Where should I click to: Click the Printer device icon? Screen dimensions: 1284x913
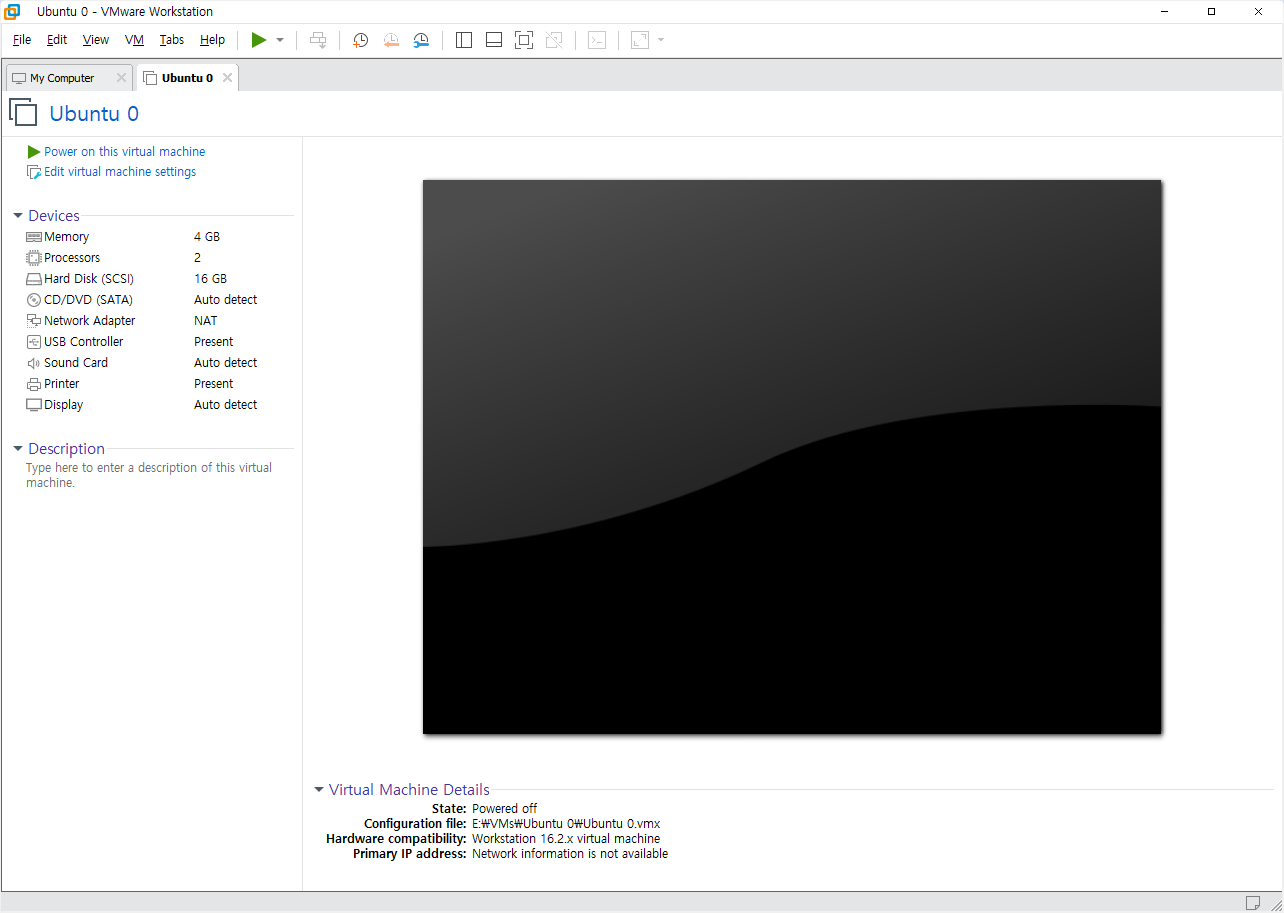[x=34, y=384]
